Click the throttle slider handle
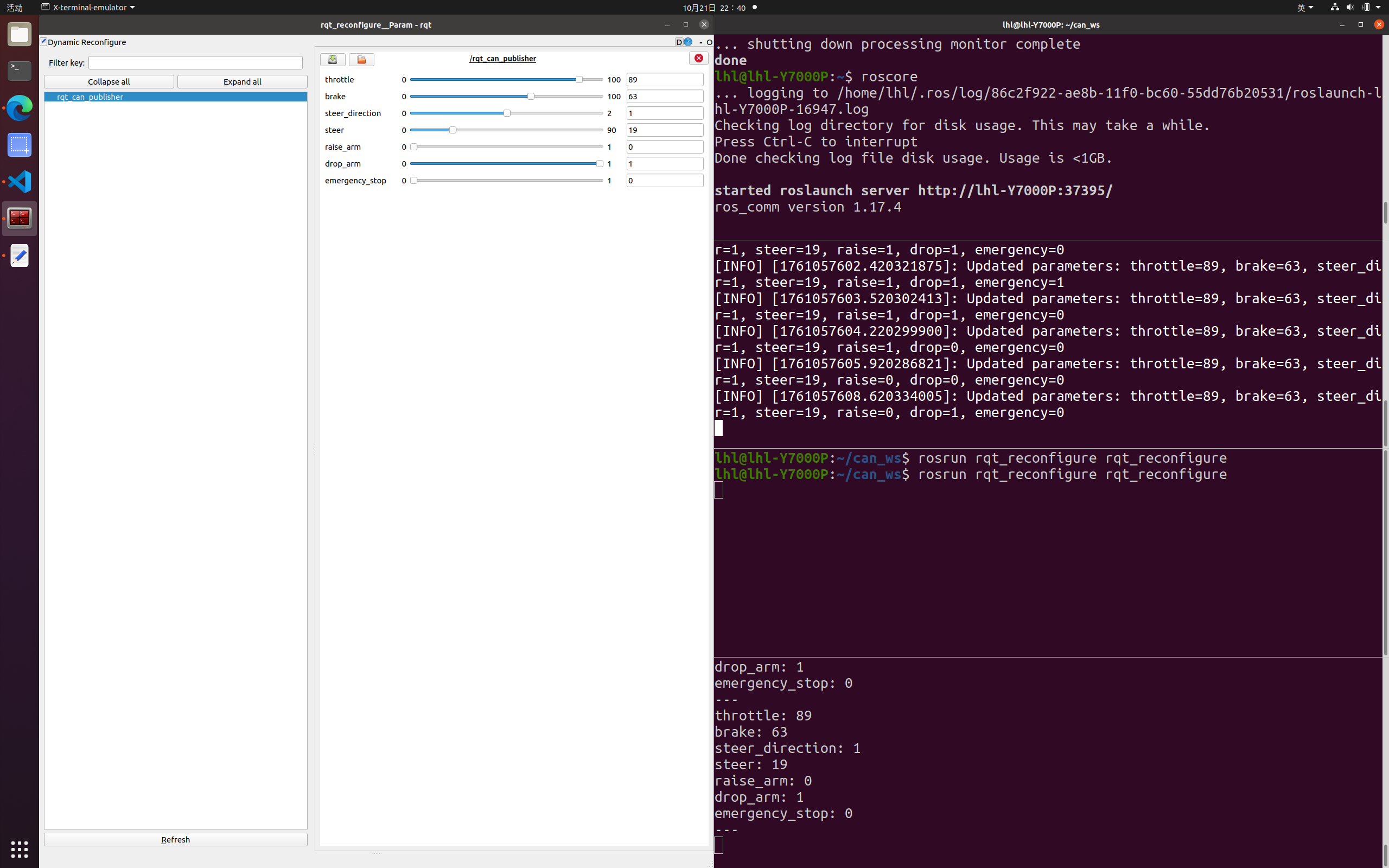1389x868 pixels. tap(578, 80)
